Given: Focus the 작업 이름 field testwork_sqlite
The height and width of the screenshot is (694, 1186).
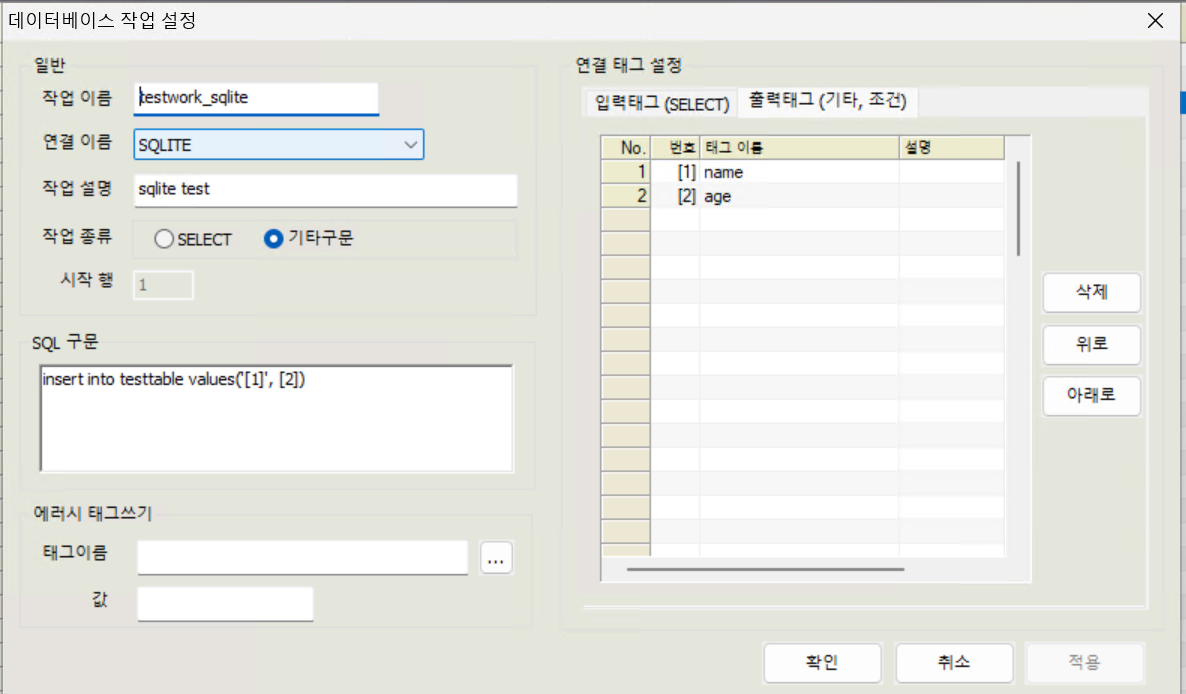Looking at the screenshot, I should pyautogui.click(x=256, y=98).
